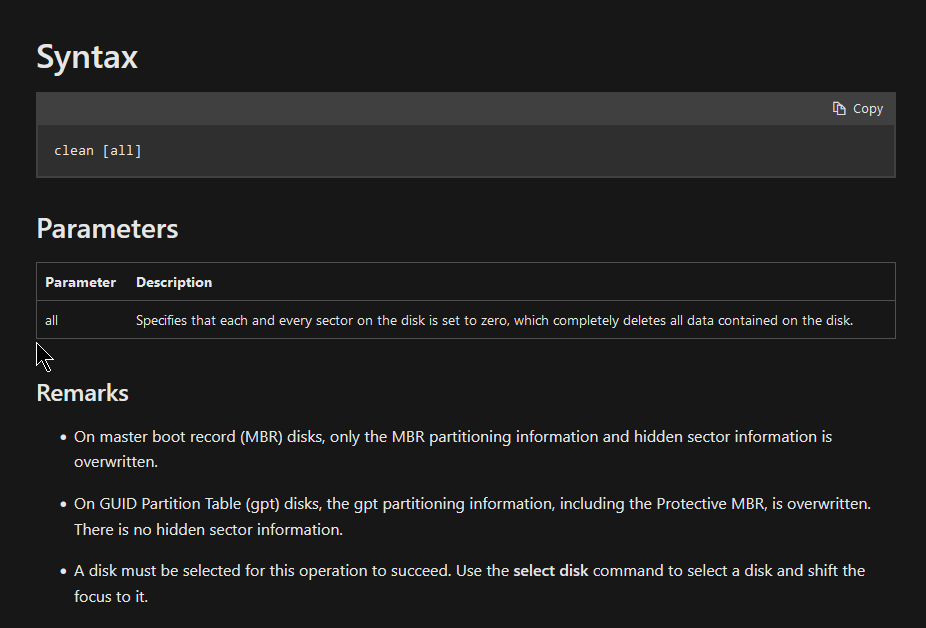Screen dimensions: 926x628
Task: Click the Parameter column header
Action: point(80,282)
